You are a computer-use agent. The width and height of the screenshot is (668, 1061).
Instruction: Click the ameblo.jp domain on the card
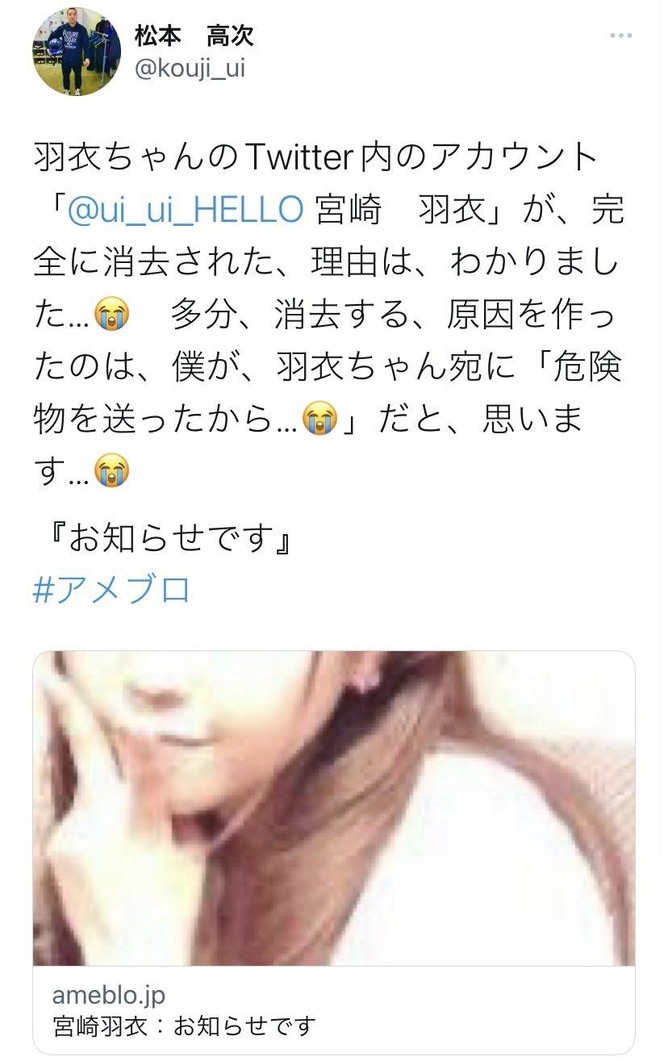108,995
